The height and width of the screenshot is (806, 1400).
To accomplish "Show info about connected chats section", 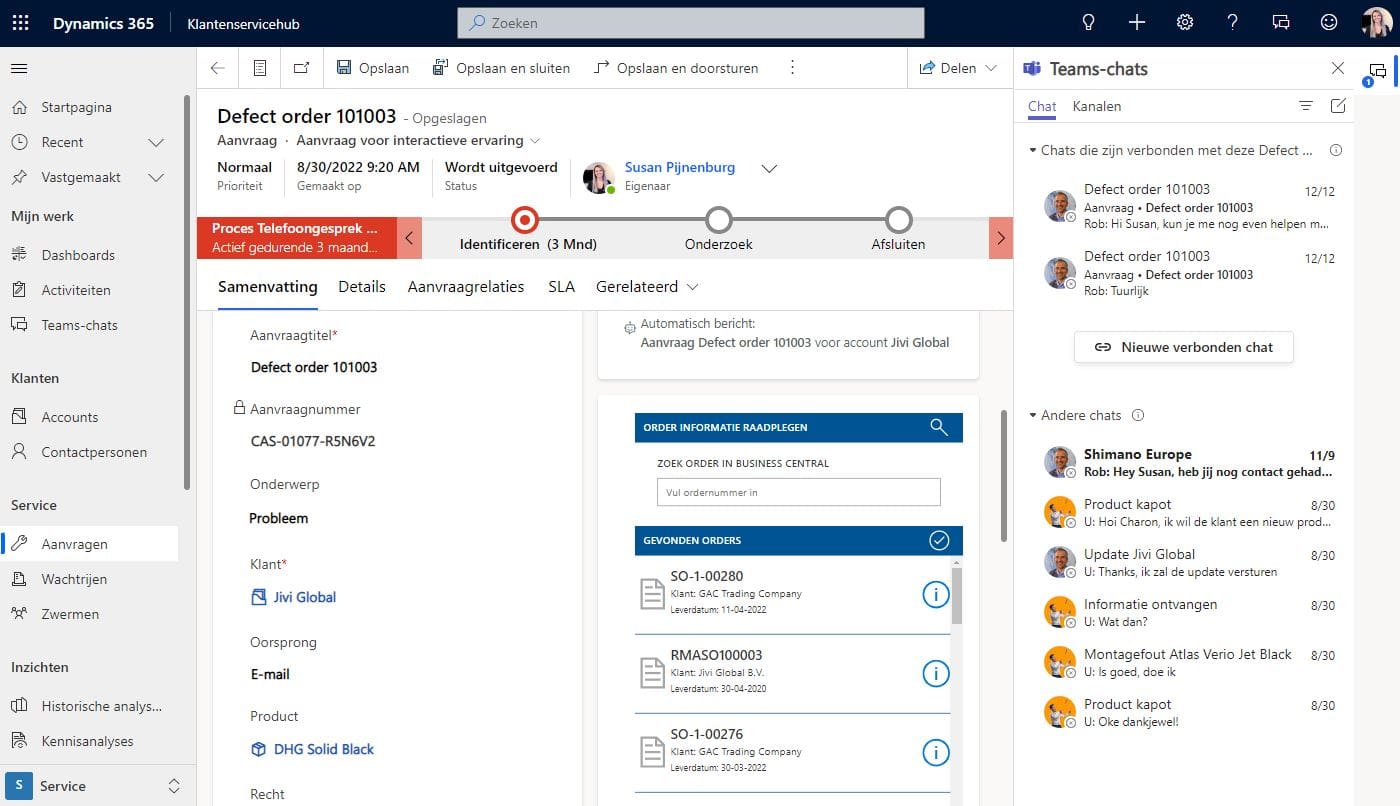I will (1335, 150).
